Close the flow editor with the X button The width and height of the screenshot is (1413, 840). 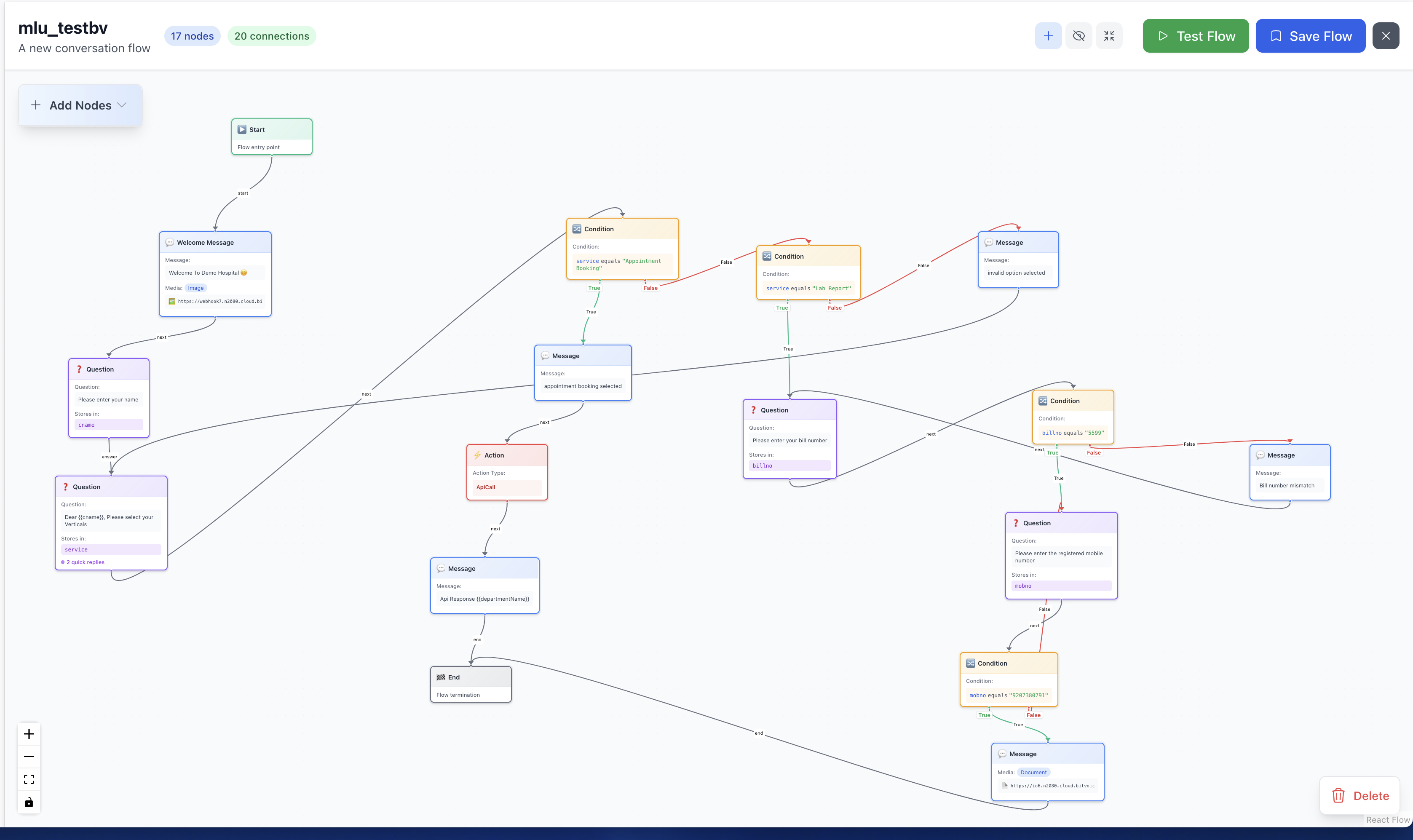click(x=1385, y=36)
